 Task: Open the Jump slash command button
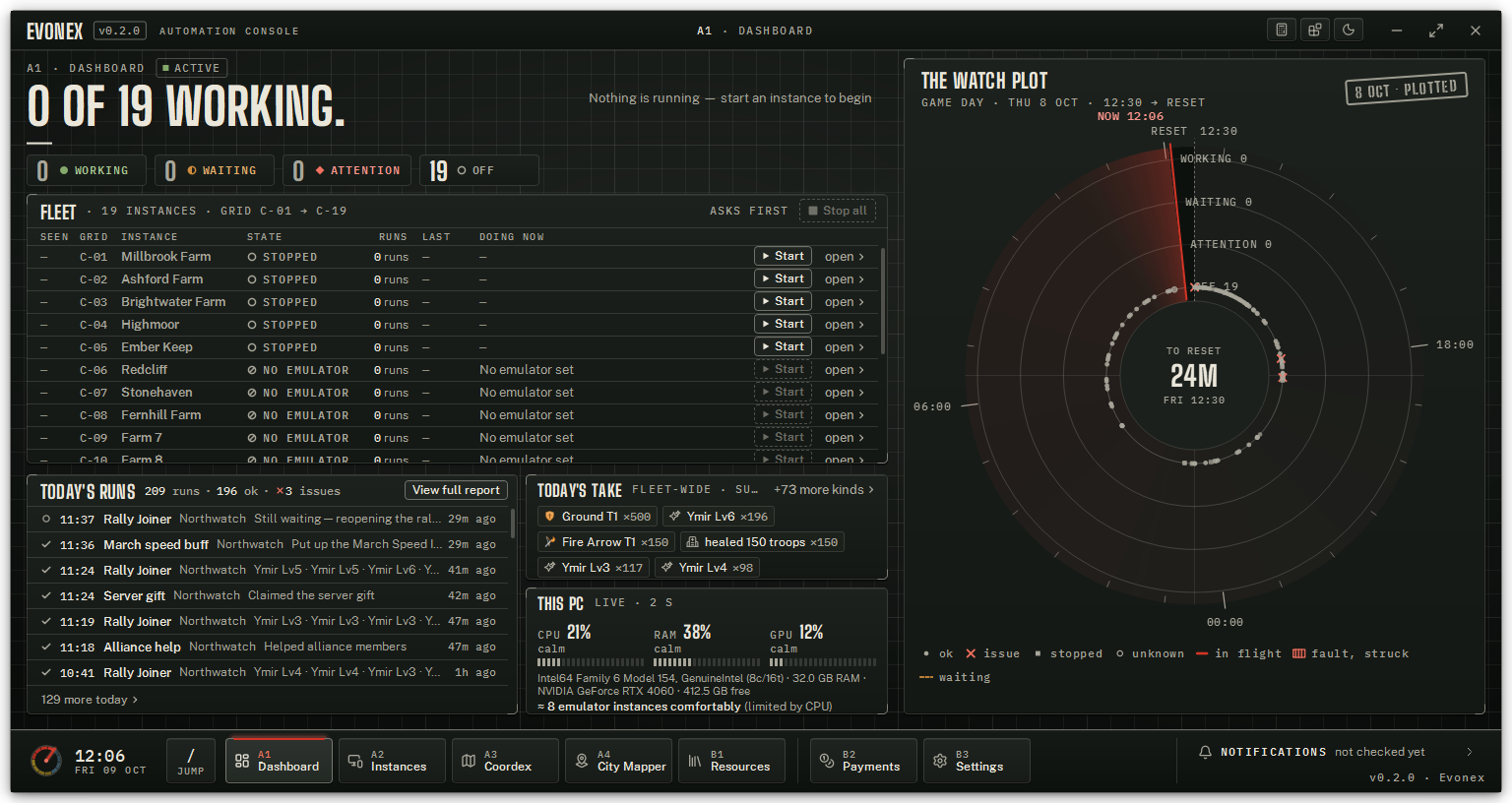coord(191,761)
